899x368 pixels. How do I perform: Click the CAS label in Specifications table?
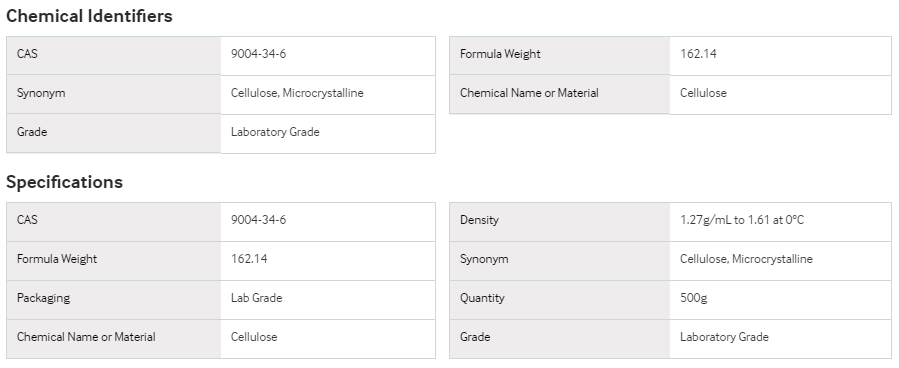coord(27,220)
